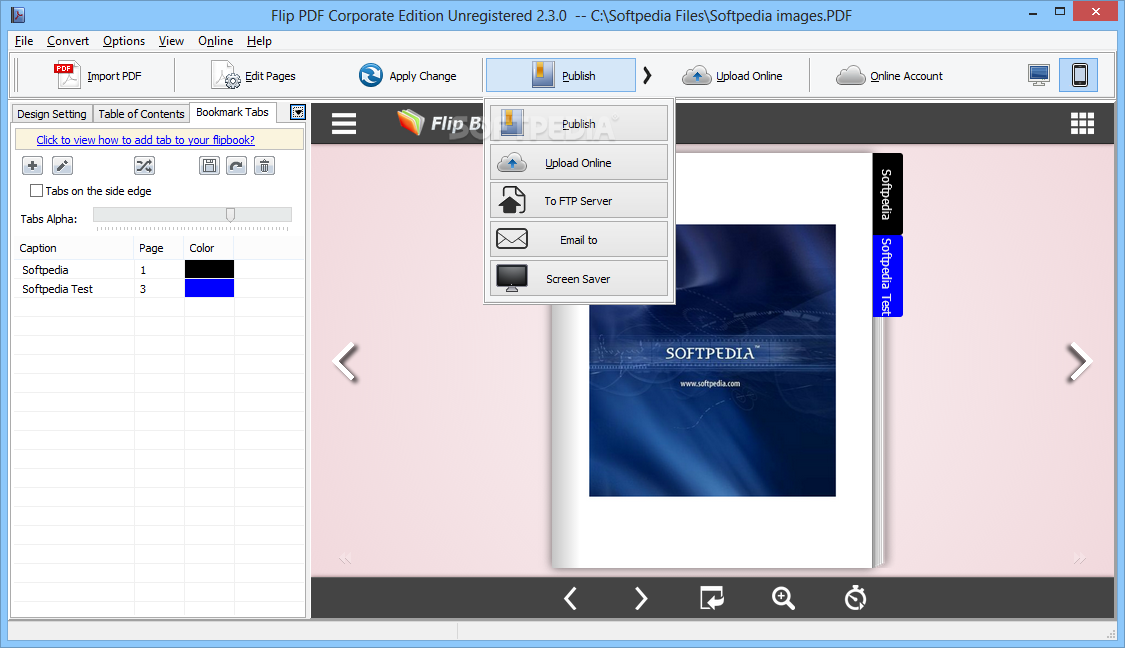1125x648 pixels.
Task: Choose Email to in the dropdown
Action: pyautogui.click(x=579, y=240)
